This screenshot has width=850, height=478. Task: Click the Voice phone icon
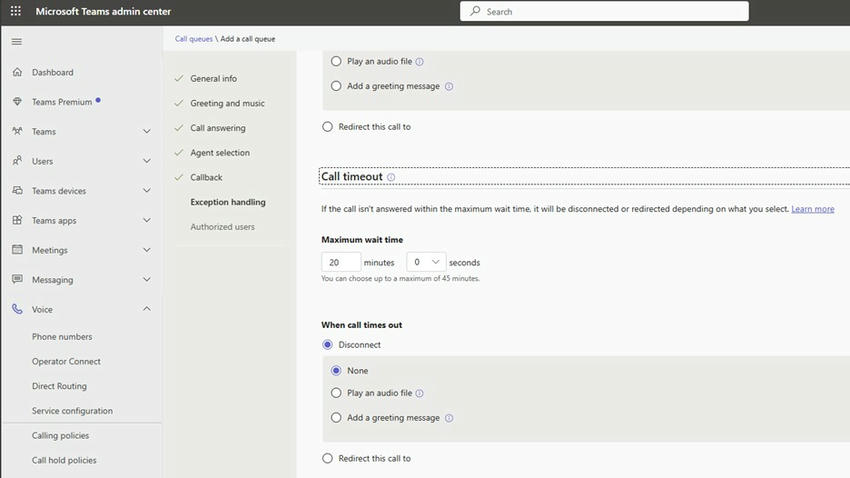tap(17, 310)
